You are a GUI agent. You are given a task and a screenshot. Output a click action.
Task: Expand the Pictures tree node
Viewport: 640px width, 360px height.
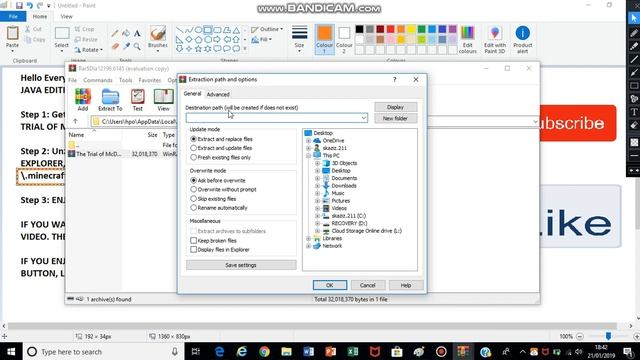(x=317, y=201)
